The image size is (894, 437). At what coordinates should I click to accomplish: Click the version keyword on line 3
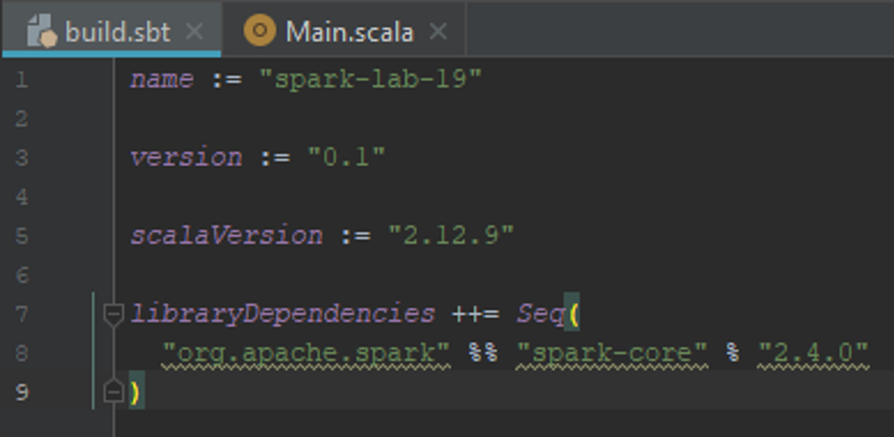186,157
